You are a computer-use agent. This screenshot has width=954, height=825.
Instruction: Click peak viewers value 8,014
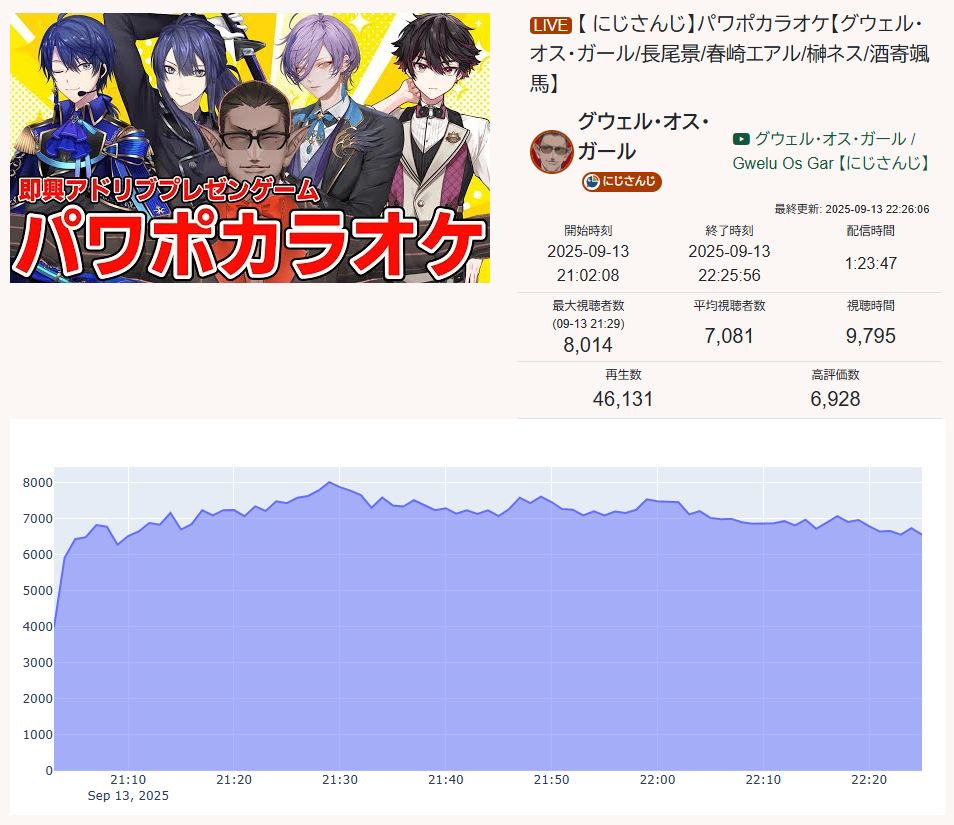588,345
